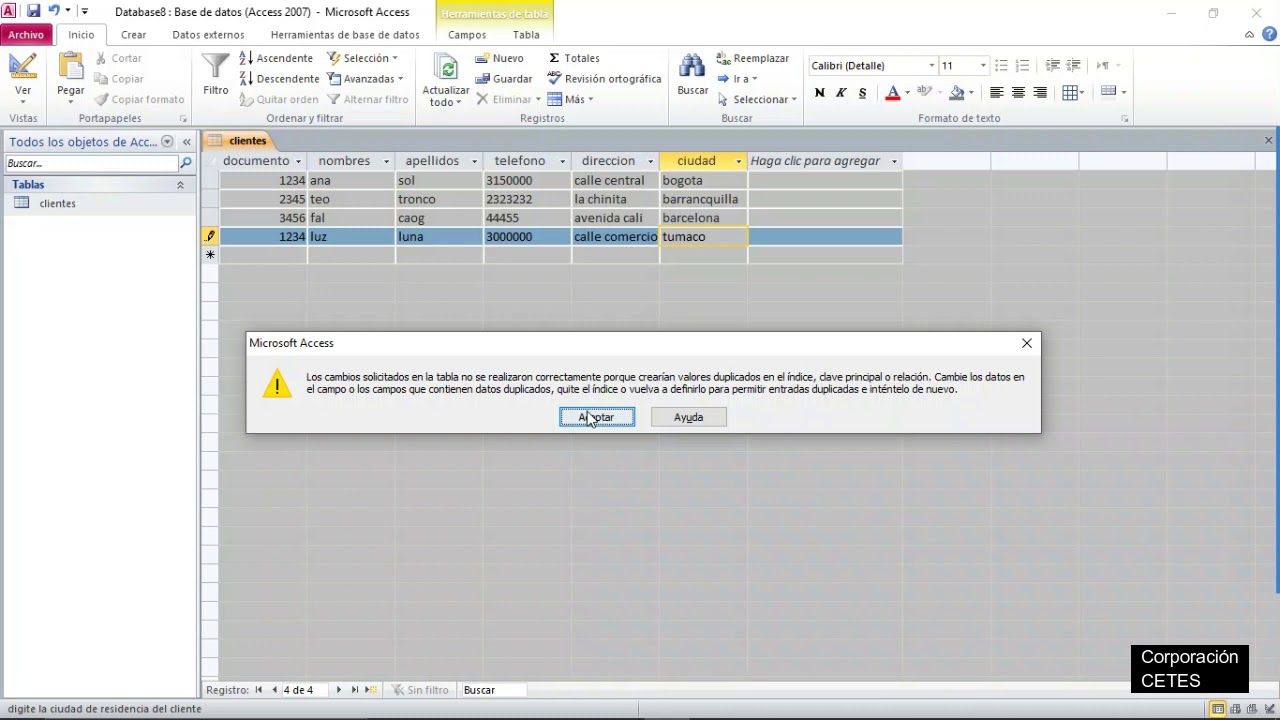This screenshot has width=1280, height=720.
Task: Click the Save icon in quick access toolbar
Action: click(x=34, y=11)
